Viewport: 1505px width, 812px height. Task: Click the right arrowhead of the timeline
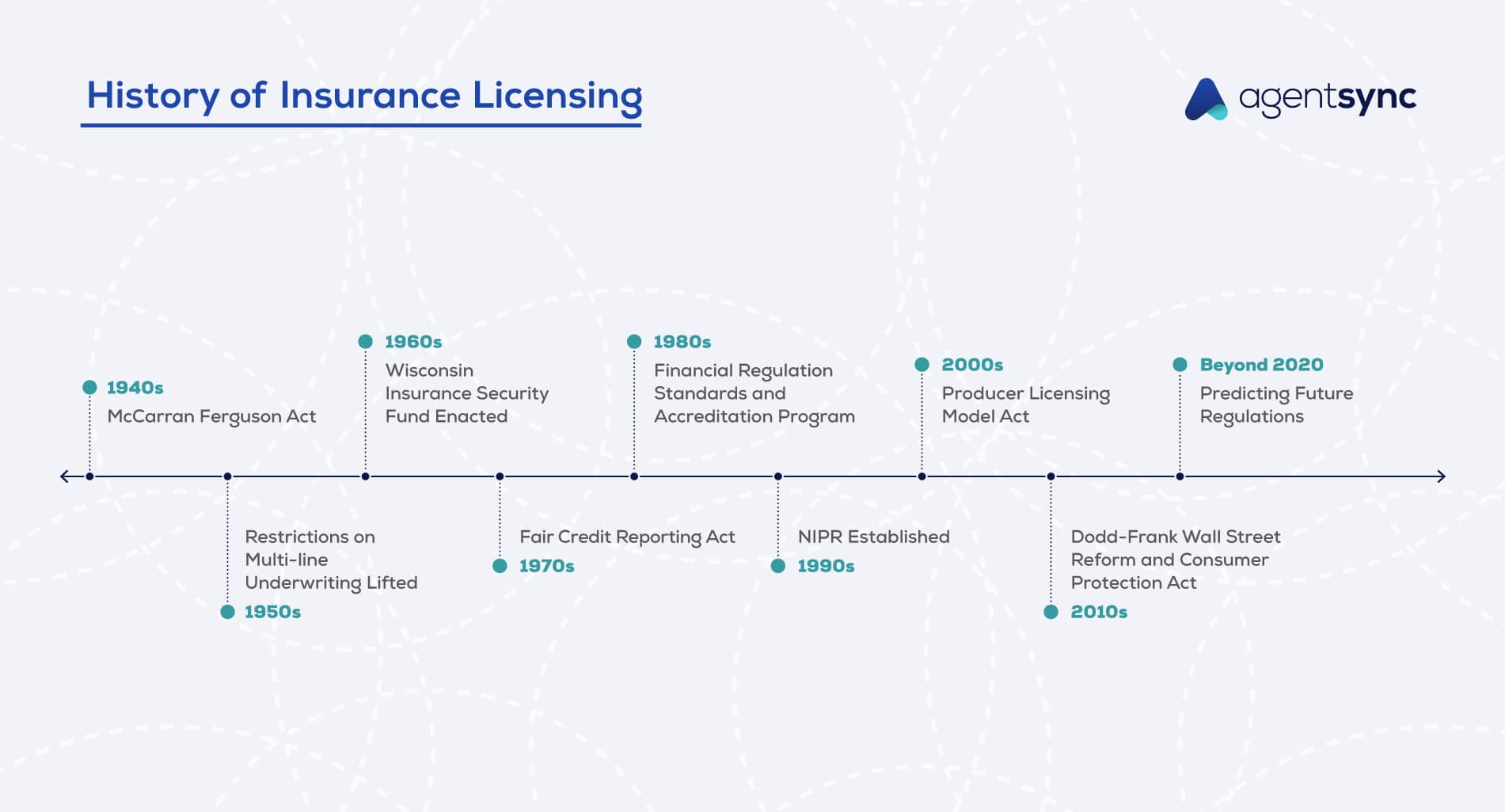tap(1441, 476)
